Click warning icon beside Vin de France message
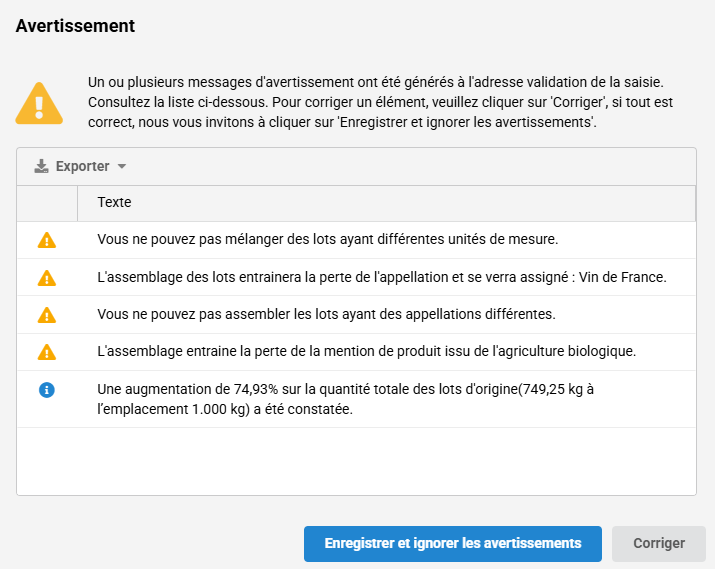 (46, 277)
